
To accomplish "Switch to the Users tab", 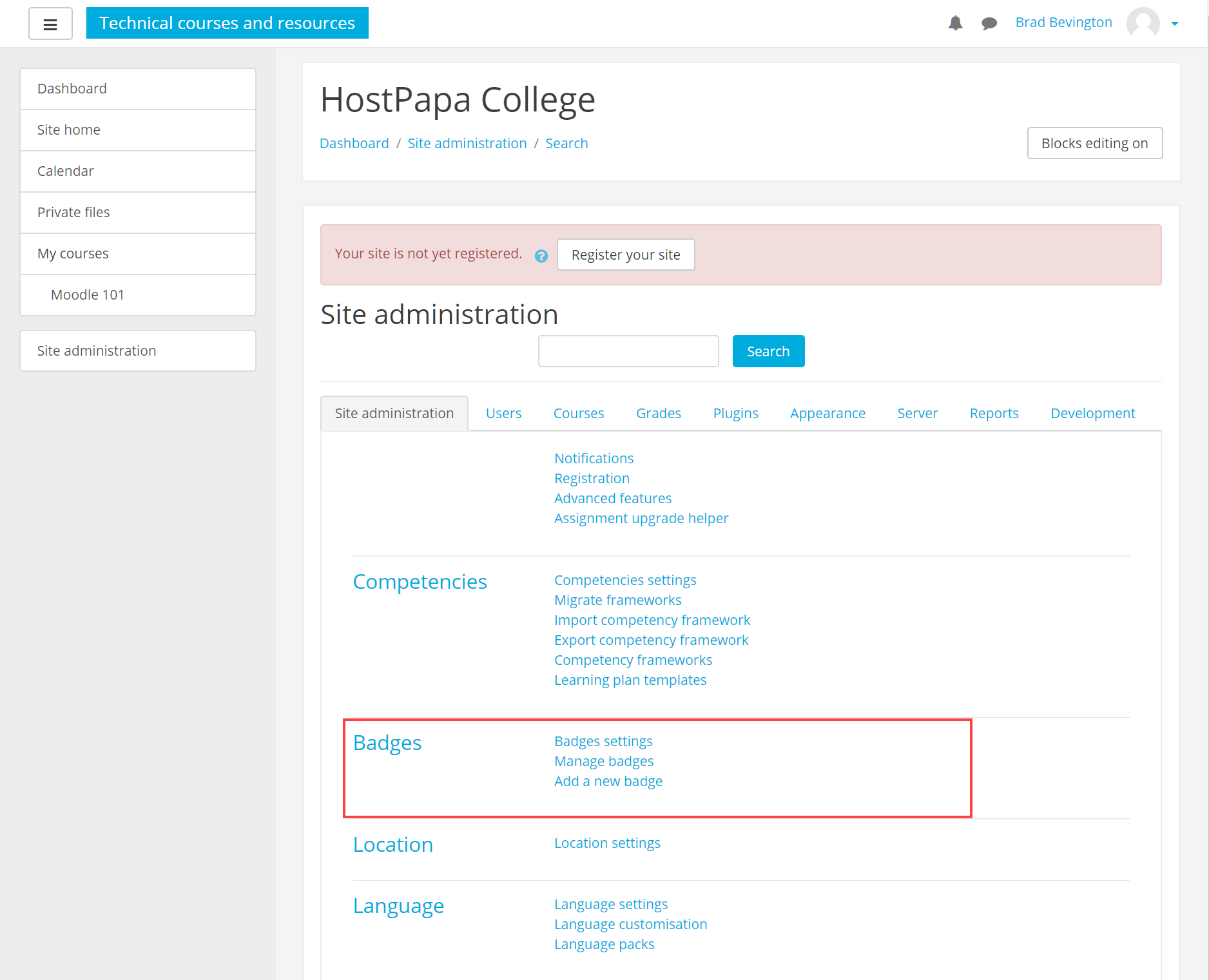I will 503,414.
